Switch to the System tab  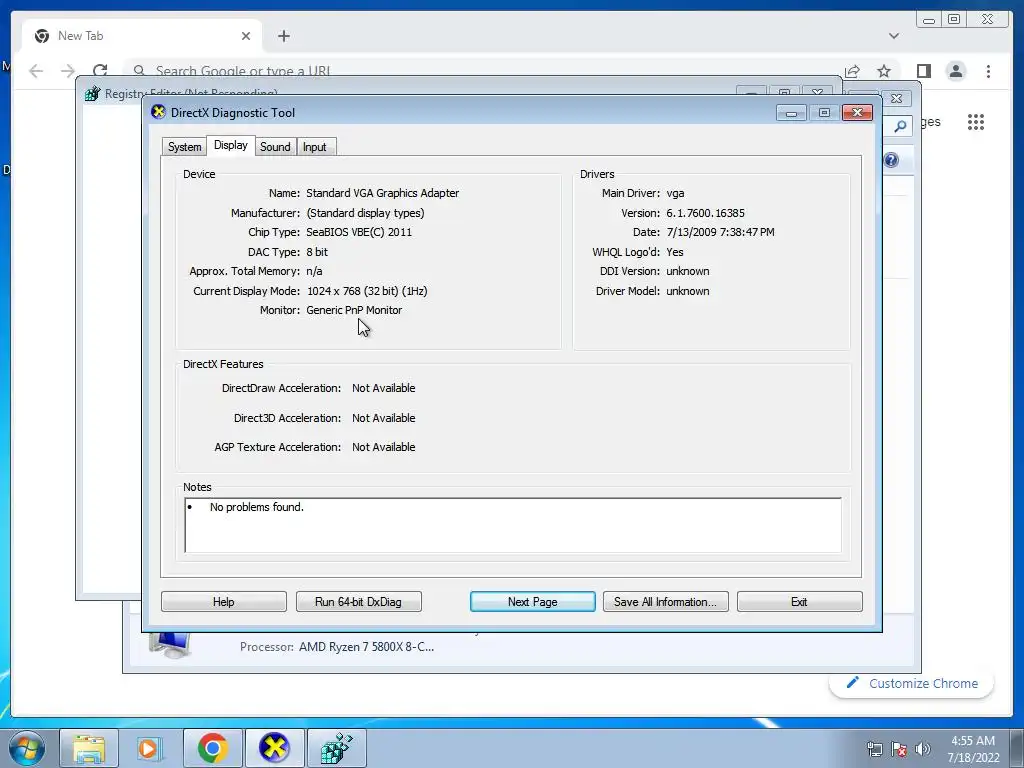184,147
